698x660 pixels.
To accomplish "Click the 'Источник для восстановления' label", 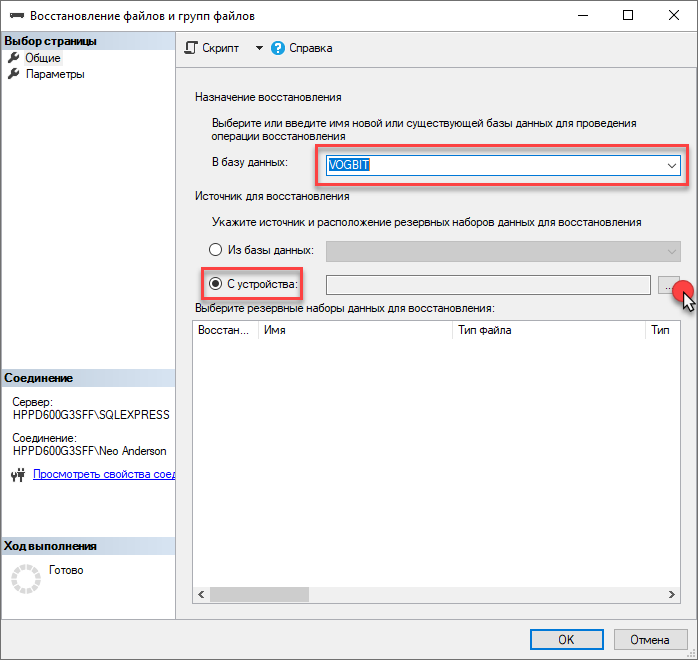I will (272, 196).
